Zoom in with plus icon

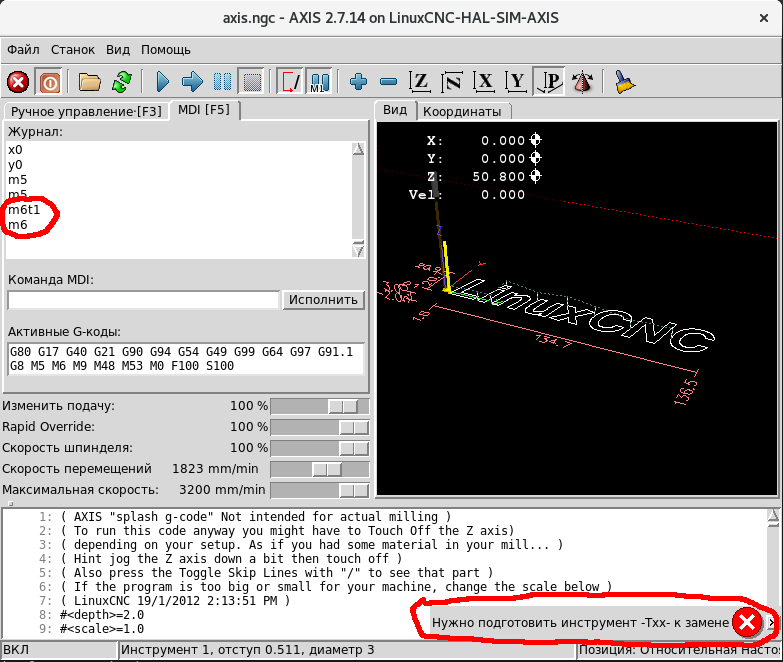[358, 82]
